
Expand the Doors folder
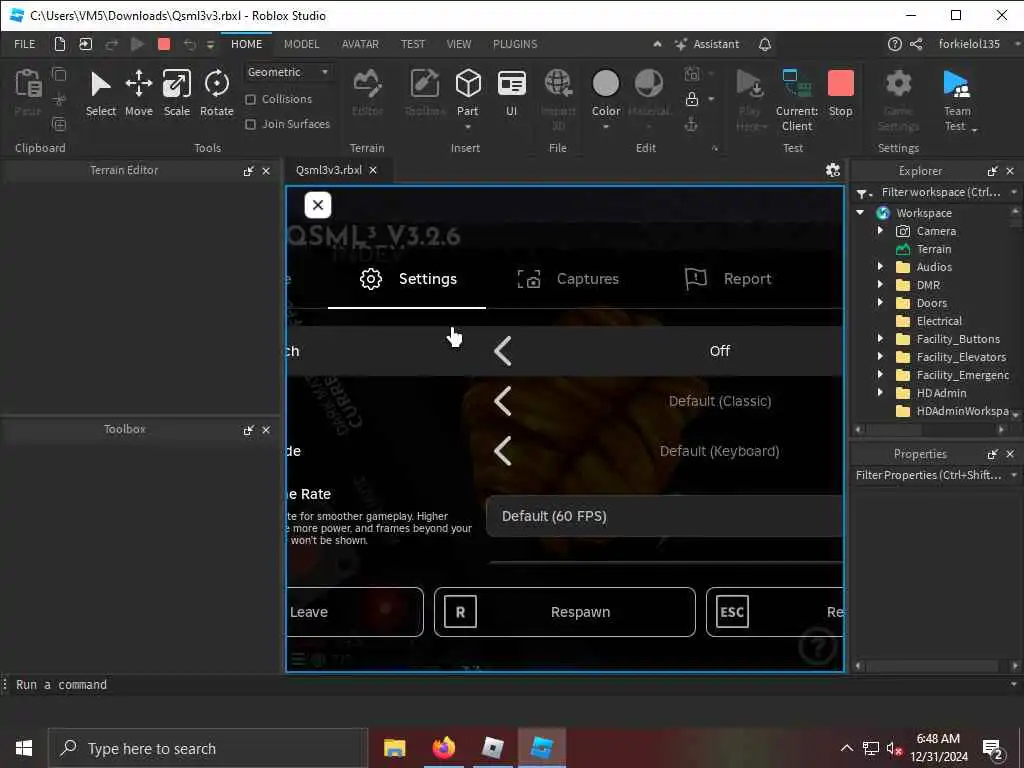[x=880, y=302]
